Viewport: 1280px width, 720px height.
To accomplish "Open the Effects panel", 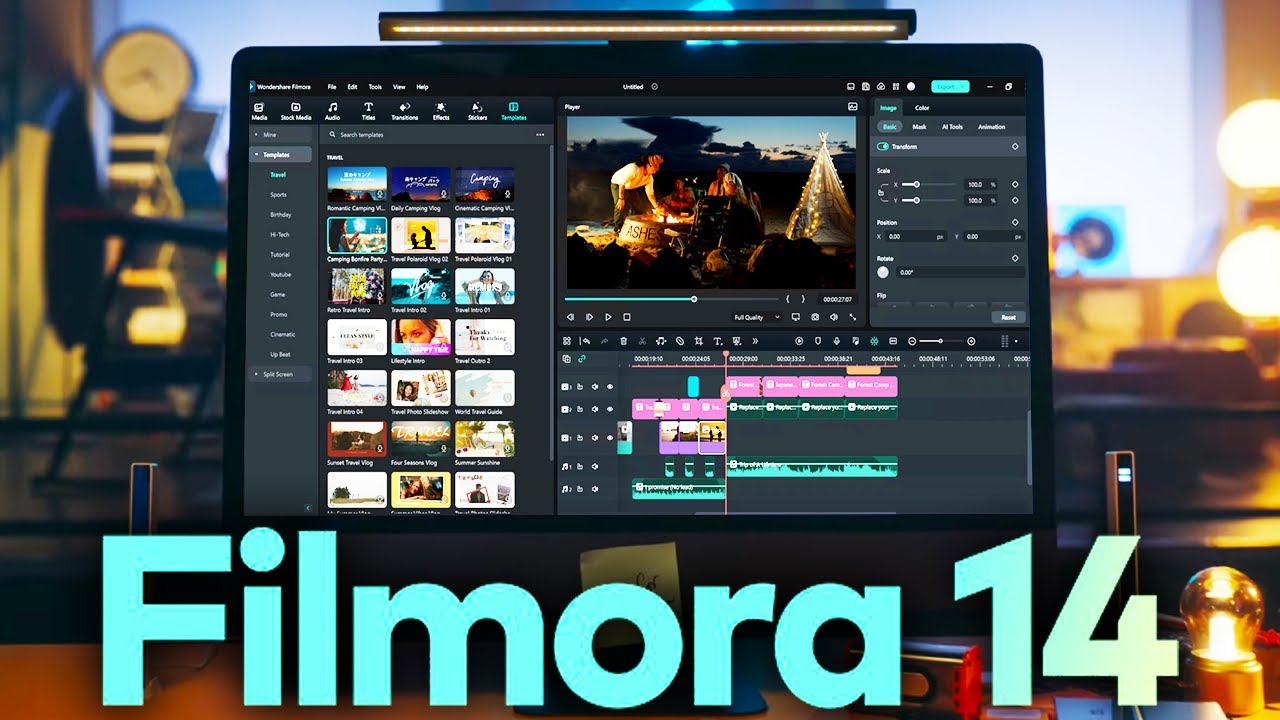I will pos(441,110).
